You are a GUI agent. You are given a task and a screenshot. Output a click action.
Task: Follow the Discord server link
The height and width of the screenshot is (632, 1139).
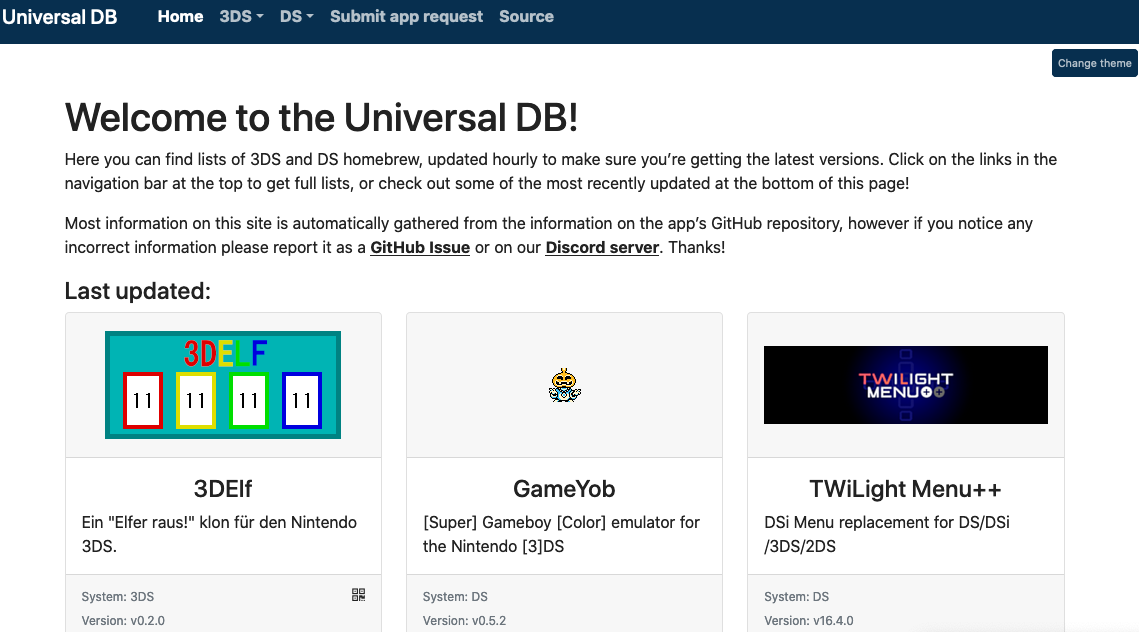[x=602, y=247]
